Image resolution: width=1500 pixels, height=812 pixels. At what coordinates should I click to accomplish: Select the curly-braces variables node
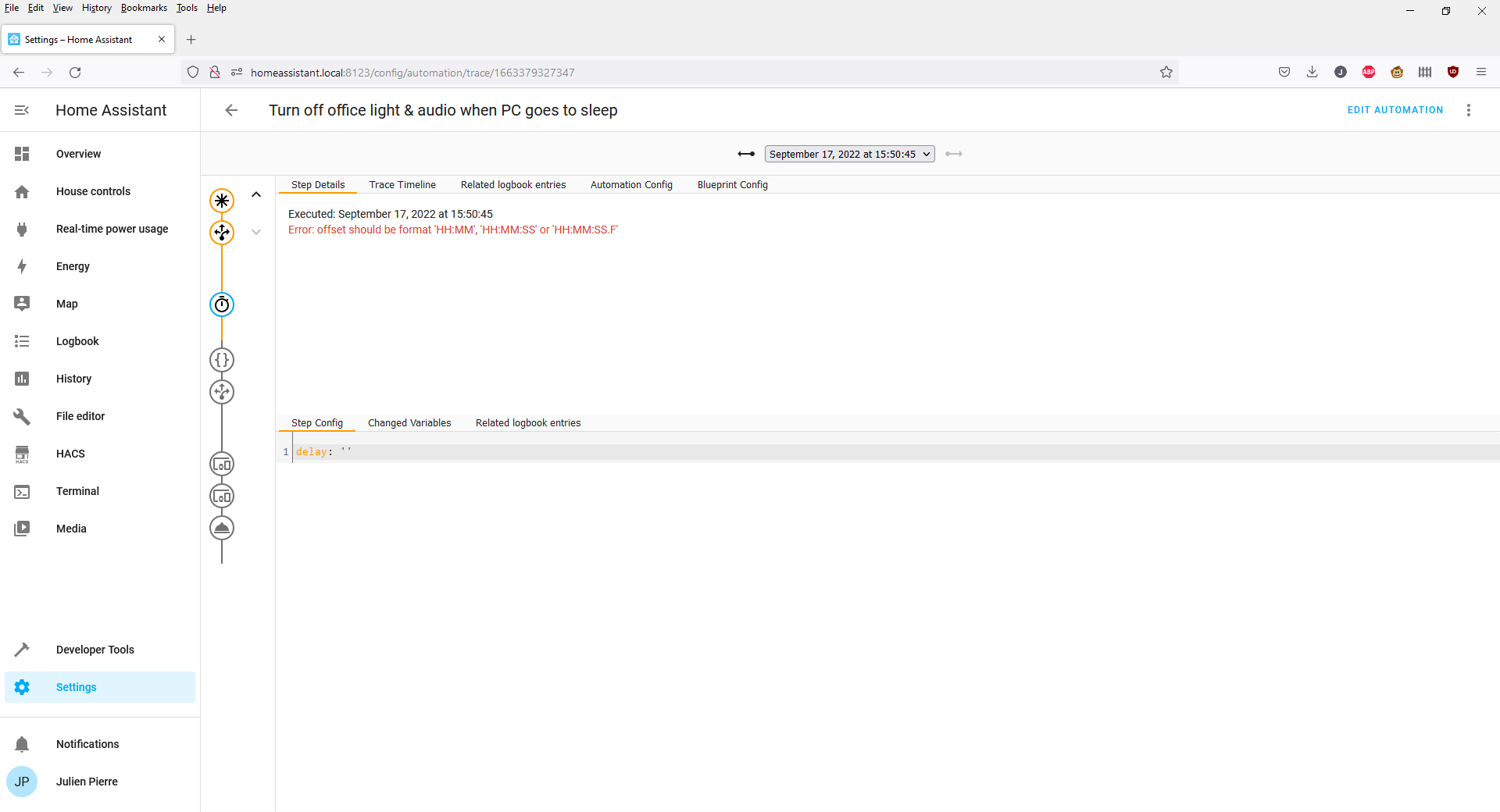point(222,360)
